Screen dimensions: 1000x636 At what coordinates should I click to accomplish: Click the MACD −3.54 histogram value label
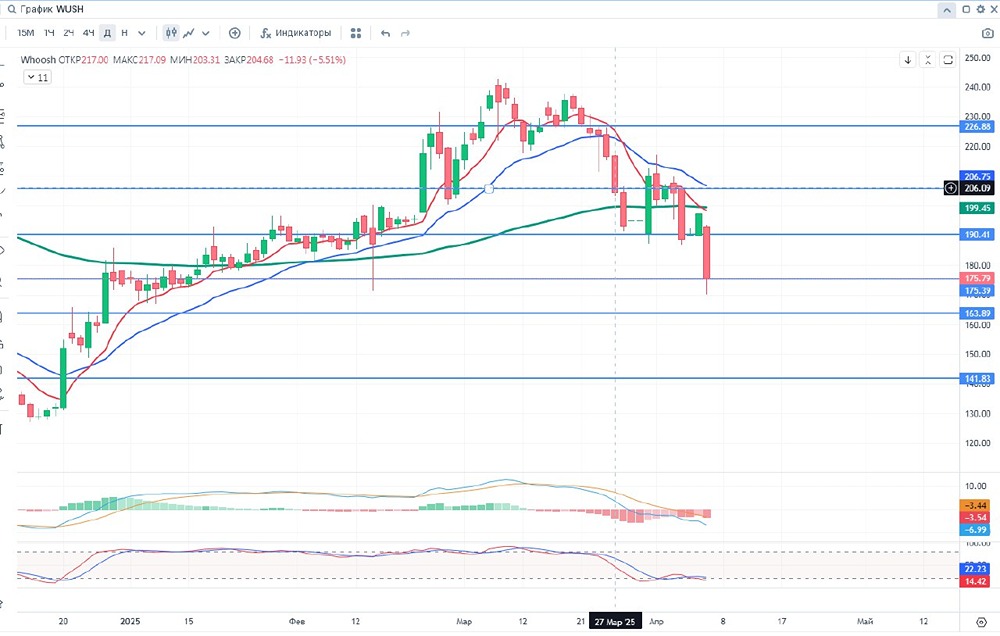pos(975,517)
